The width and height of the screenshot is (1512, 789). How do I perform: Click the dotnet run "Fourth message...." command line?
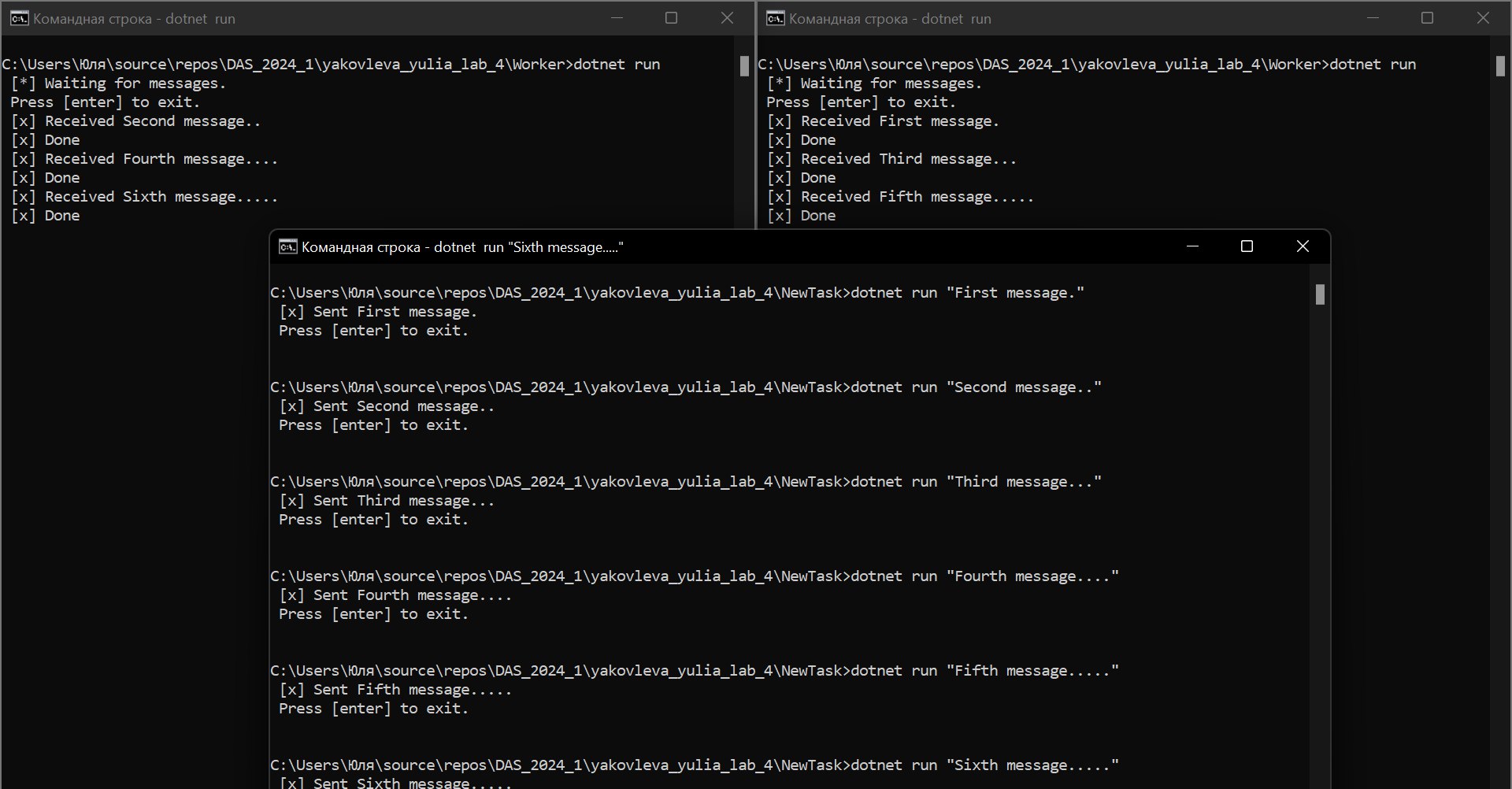pyautogui.click(x=695, y=576)
